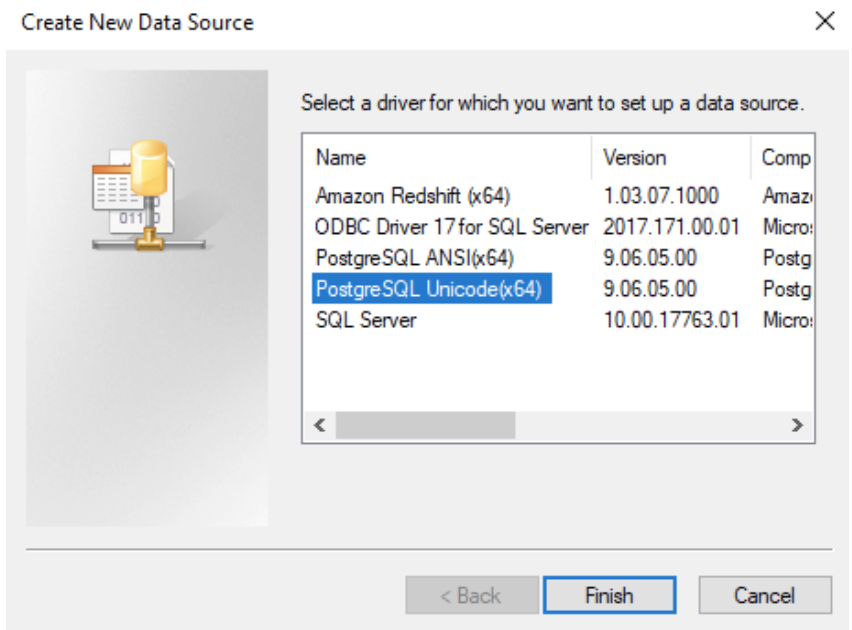Image resolution: width=852 pixels, height=630 pixels.
Task: Close the Create New Data Source dialog
Action: pyautogui.click(x=826, y=22)
